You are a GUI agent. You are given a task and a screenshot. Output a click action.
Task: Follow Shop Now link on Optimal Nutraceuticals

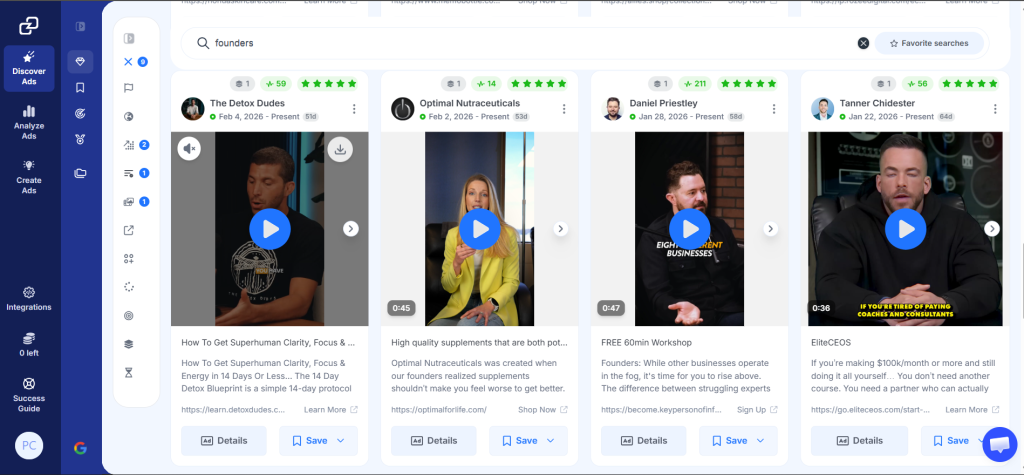tap(543, 410)
